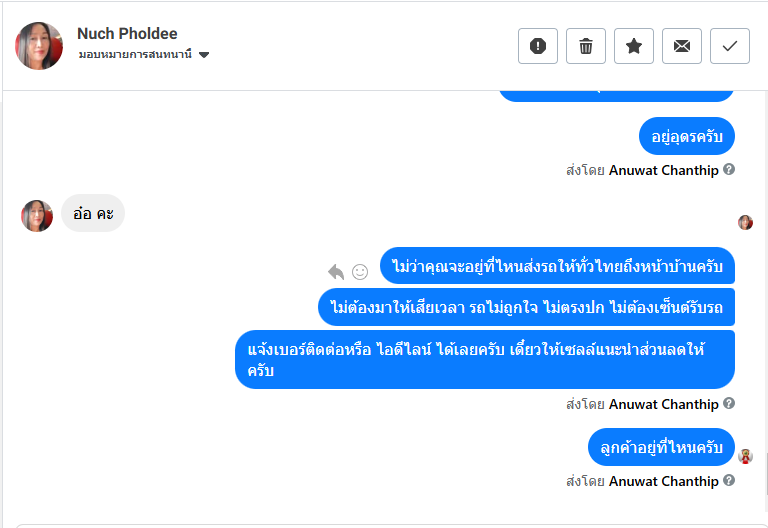Viewport: 768px width, 528px height.
Task: Click customer avatar beside 'อ่อ คะ' message
Action: tap(37, 216)
